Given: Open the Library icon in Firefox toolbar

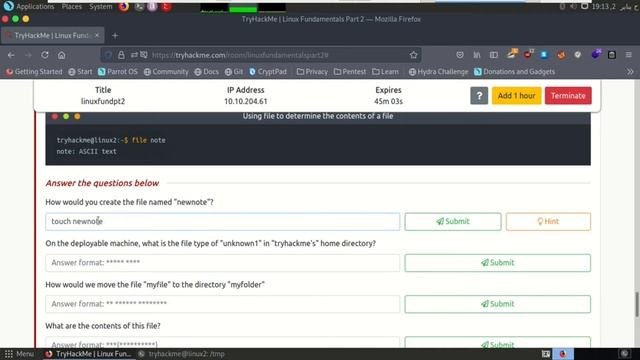Looking at the screenshot, I should [x=477, y=55].
